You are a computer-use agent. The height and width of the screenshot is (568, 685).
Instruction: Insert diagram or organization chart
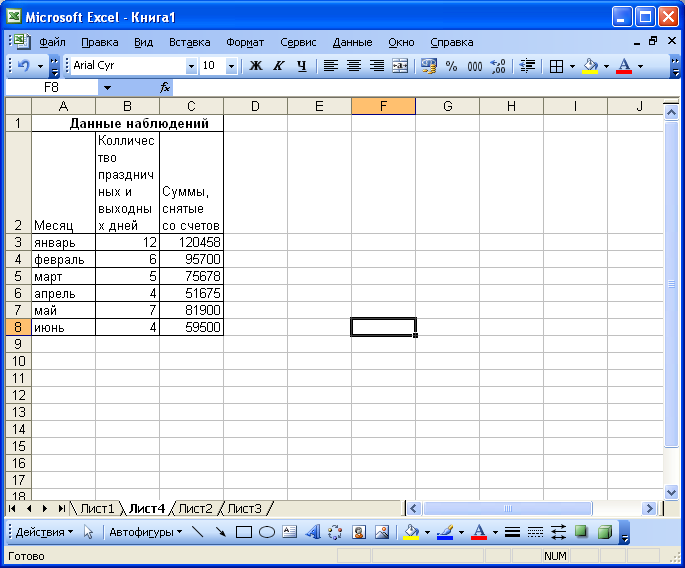(336, 532)
